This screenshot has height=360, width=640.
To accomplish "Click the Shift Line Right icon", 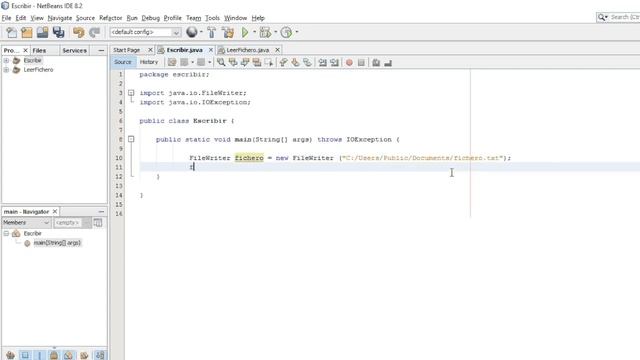I will coord(335,62).
